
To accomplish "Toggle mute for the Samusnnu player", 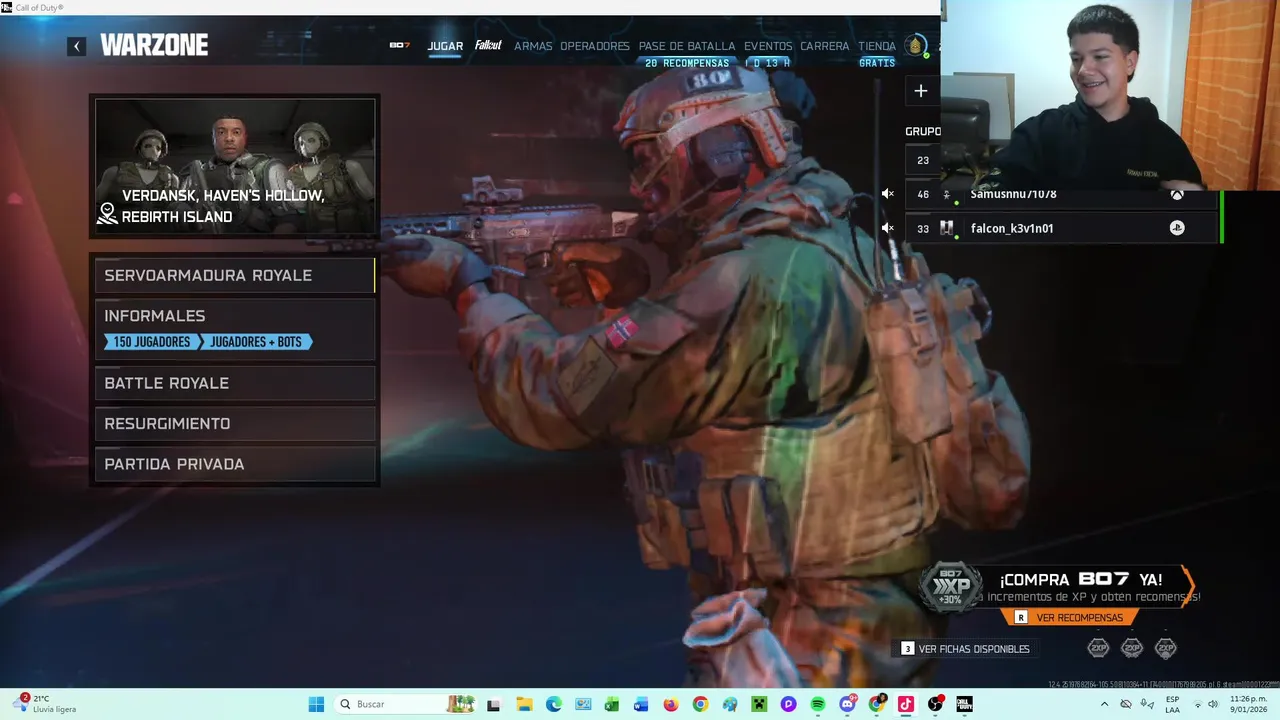I will 887,194.
